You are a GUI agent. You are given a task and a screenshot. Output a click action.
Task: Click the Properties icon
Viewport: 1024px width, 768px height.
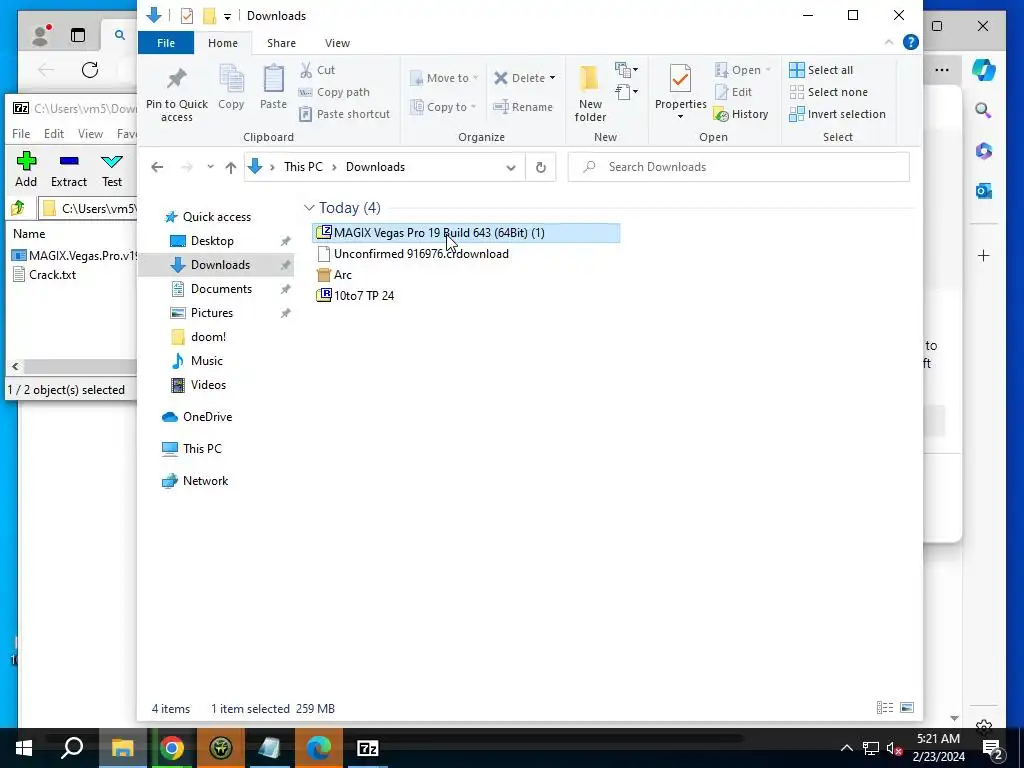tap(680, 80)
